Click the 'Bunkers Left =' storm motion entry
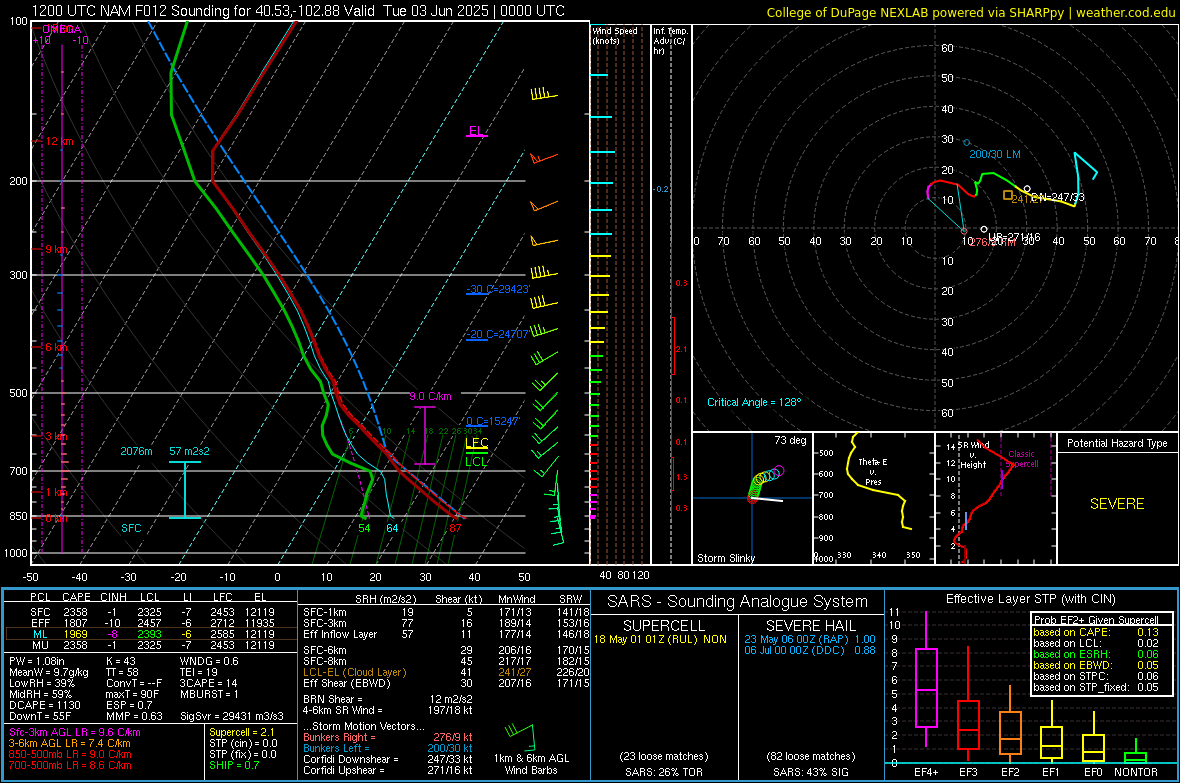Viewport: 1180px width, 783px height. click(x=388, y=748)
